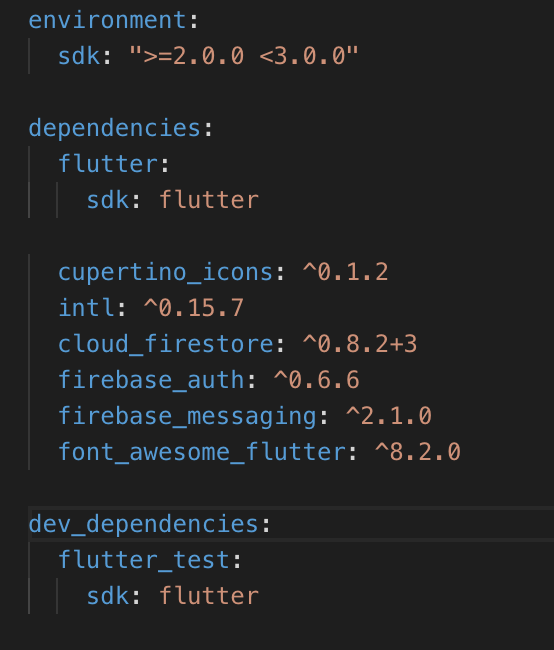The height and width of the screenshot is (650, 554).
Task: Click the flutter value of dependencies sdk
Action: click(209, 200)
